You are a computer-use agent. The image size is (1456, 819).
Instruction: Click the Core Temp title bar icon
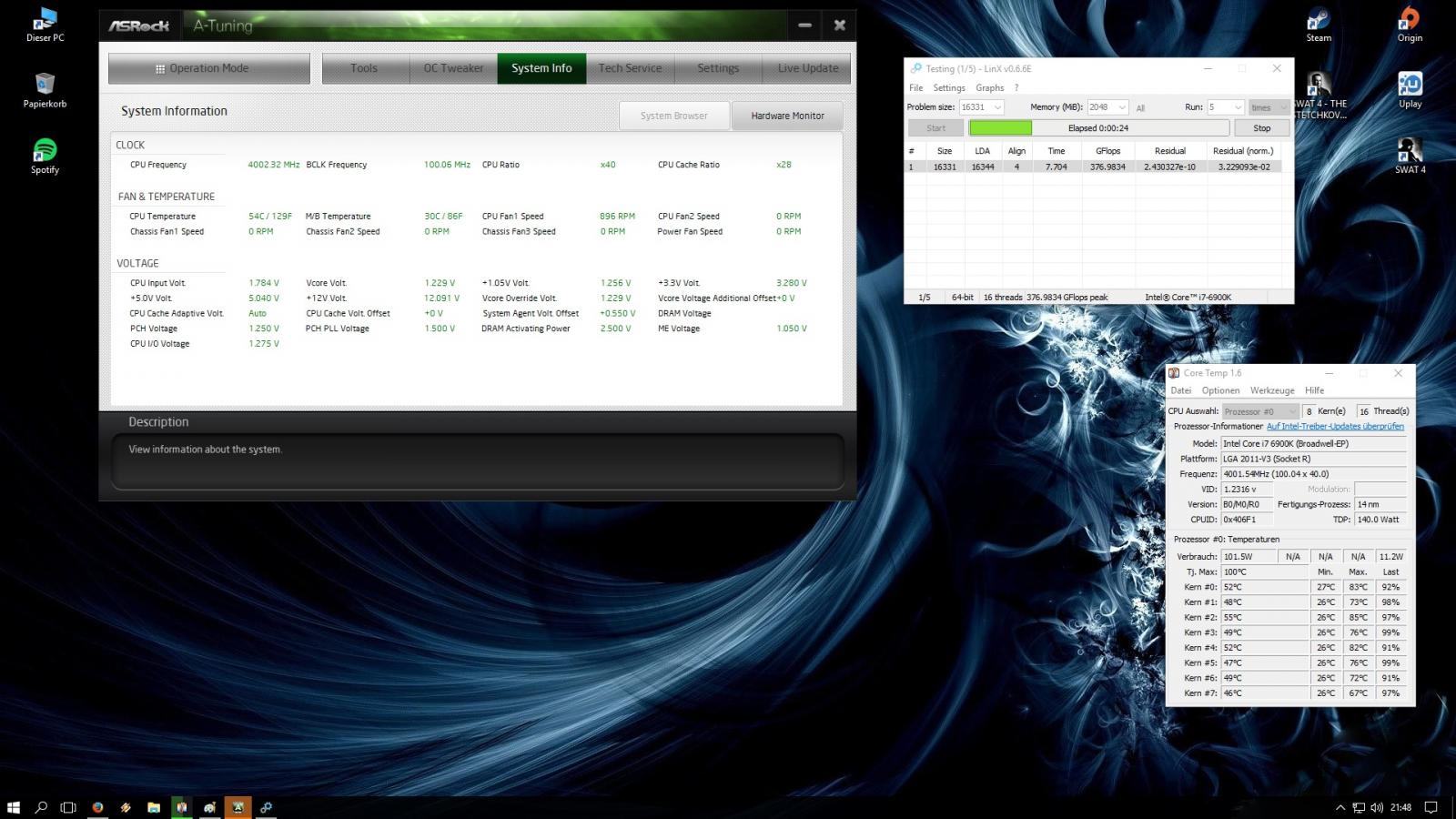tap(1174, 373)
